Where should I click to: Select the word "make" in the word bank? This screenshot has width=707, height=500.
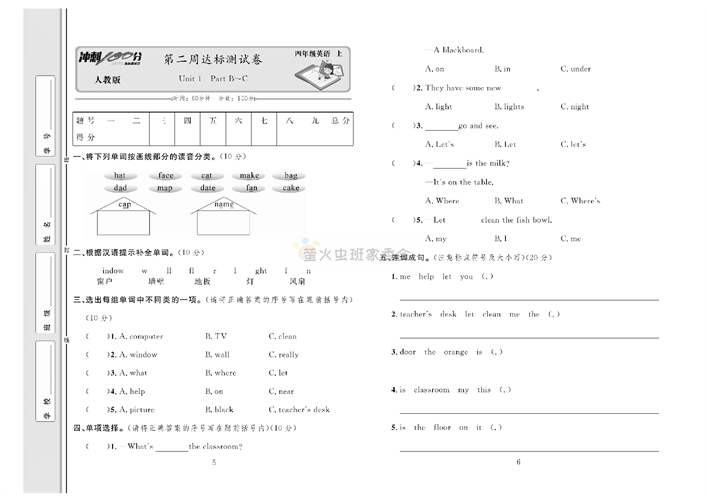coord(249,175)
